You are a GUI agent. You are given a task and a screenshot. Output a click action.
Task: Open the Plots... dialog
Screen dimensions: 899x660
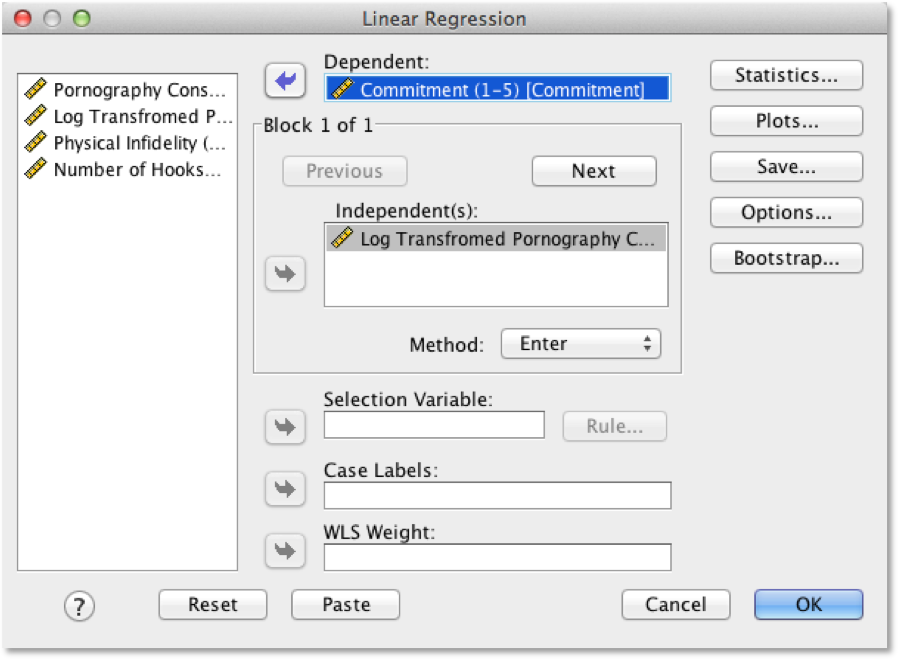click(786, 121)
